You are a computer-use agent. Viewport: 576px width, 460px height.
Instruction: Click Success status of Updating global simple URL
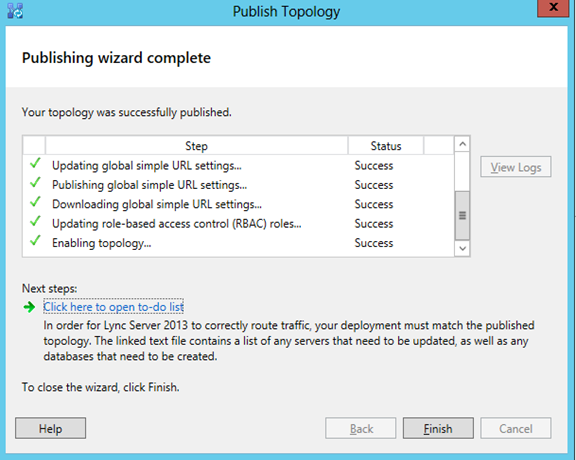374,165
